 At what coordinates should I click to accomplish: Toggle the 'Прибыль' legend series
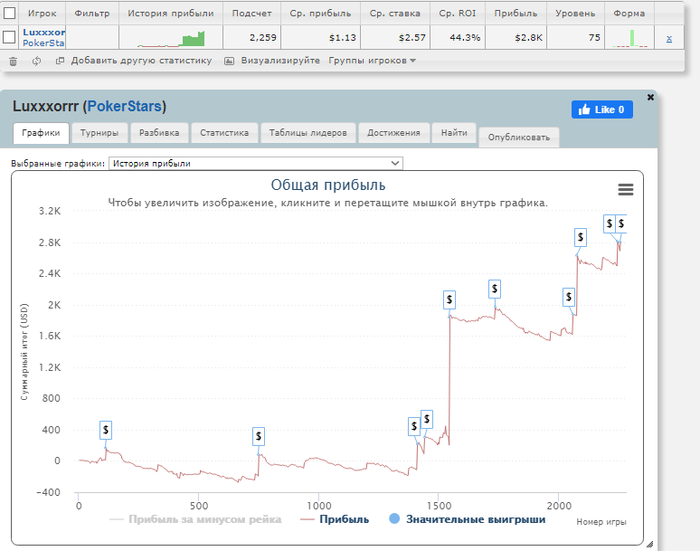click(x=335, y=519)
